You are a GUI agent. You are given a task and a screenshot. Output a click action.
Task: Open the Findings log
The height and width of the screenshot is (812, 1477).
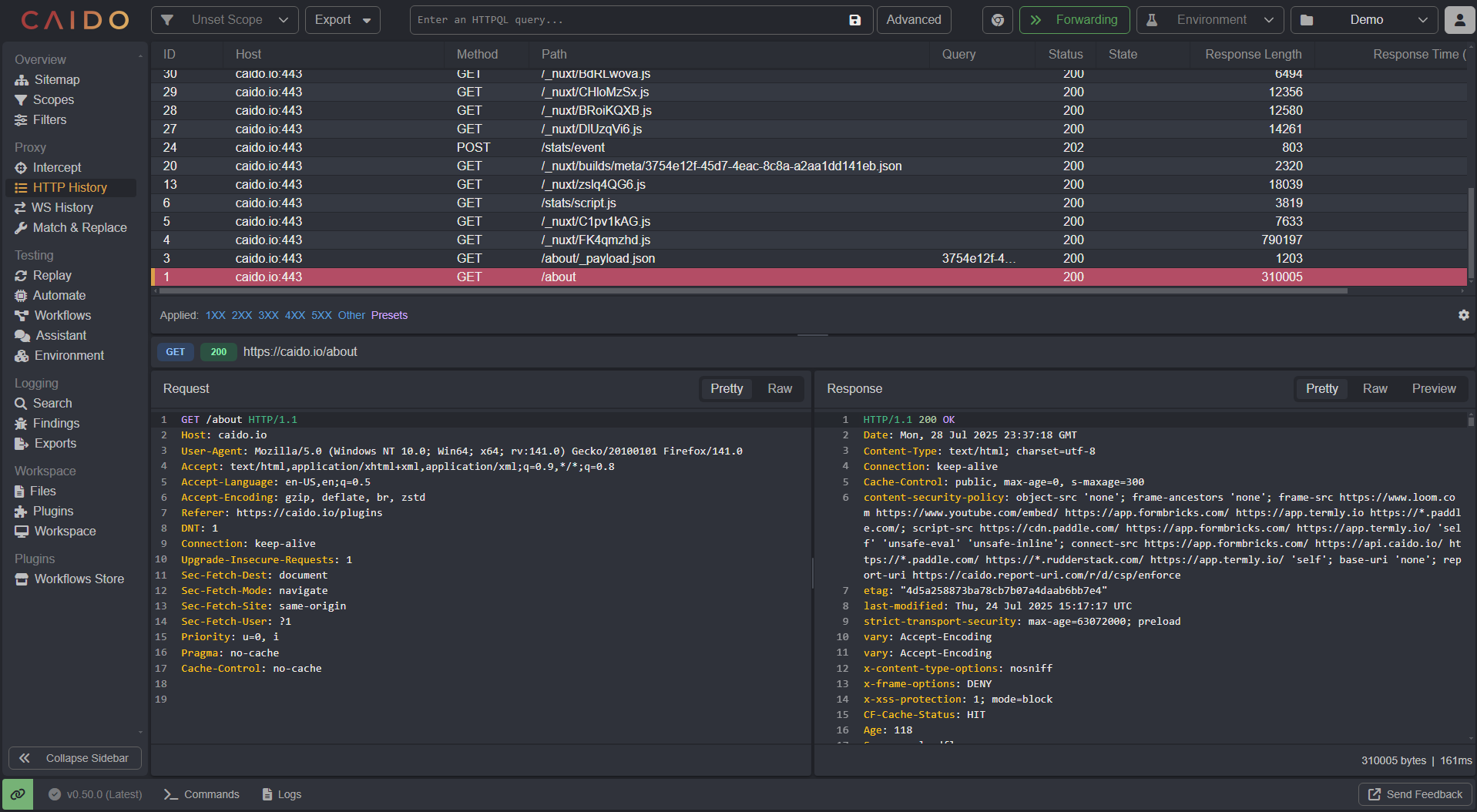(x=55, y=423)
